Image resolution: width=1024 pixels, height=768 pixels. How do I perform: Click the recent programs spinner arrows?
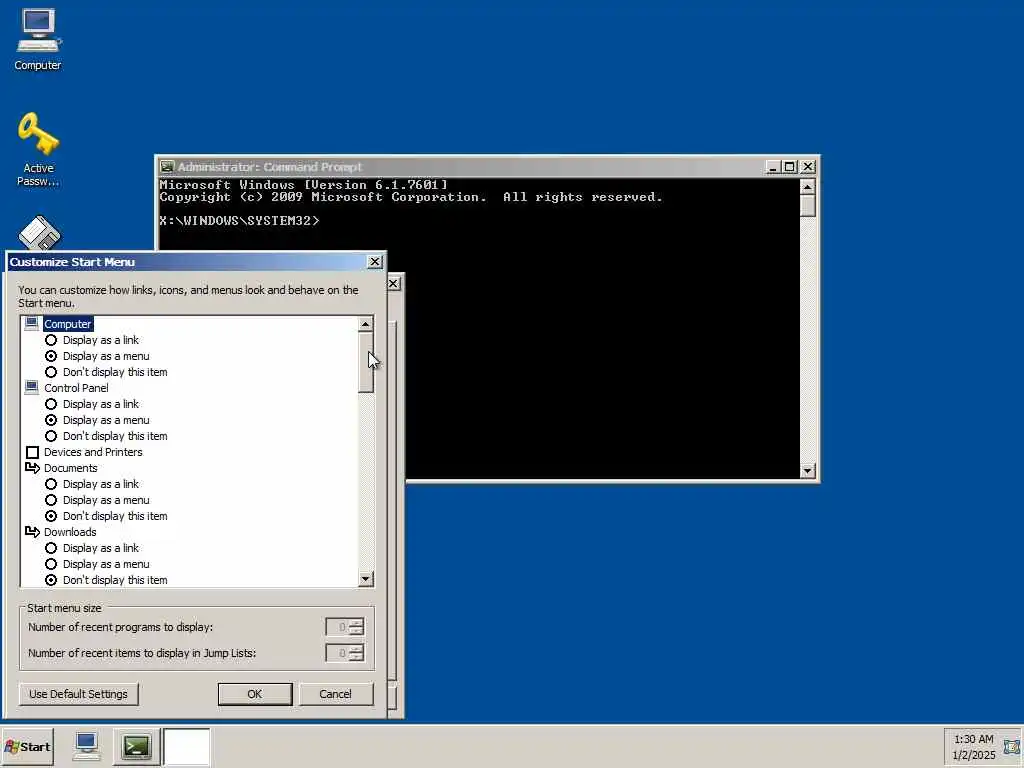coord(357,627)
